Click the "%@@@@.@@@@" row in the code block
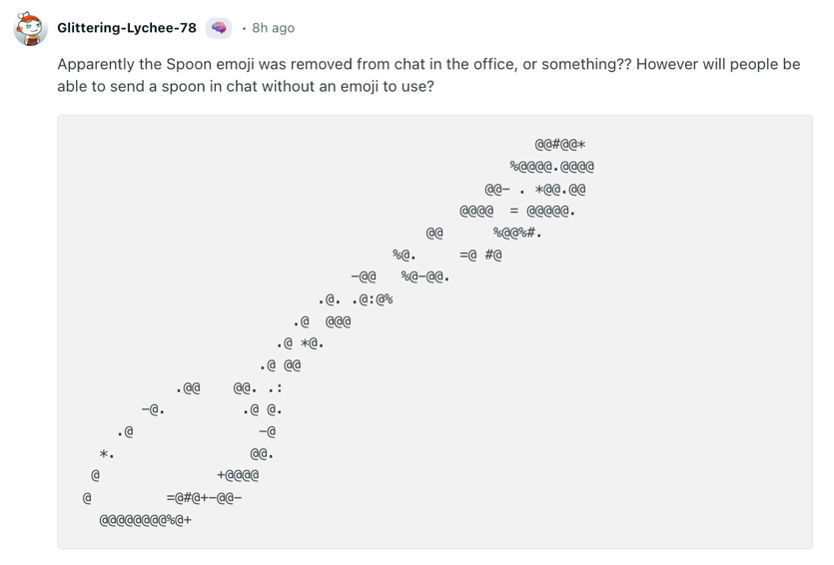834x565 pixels. (x=552, y=166)
